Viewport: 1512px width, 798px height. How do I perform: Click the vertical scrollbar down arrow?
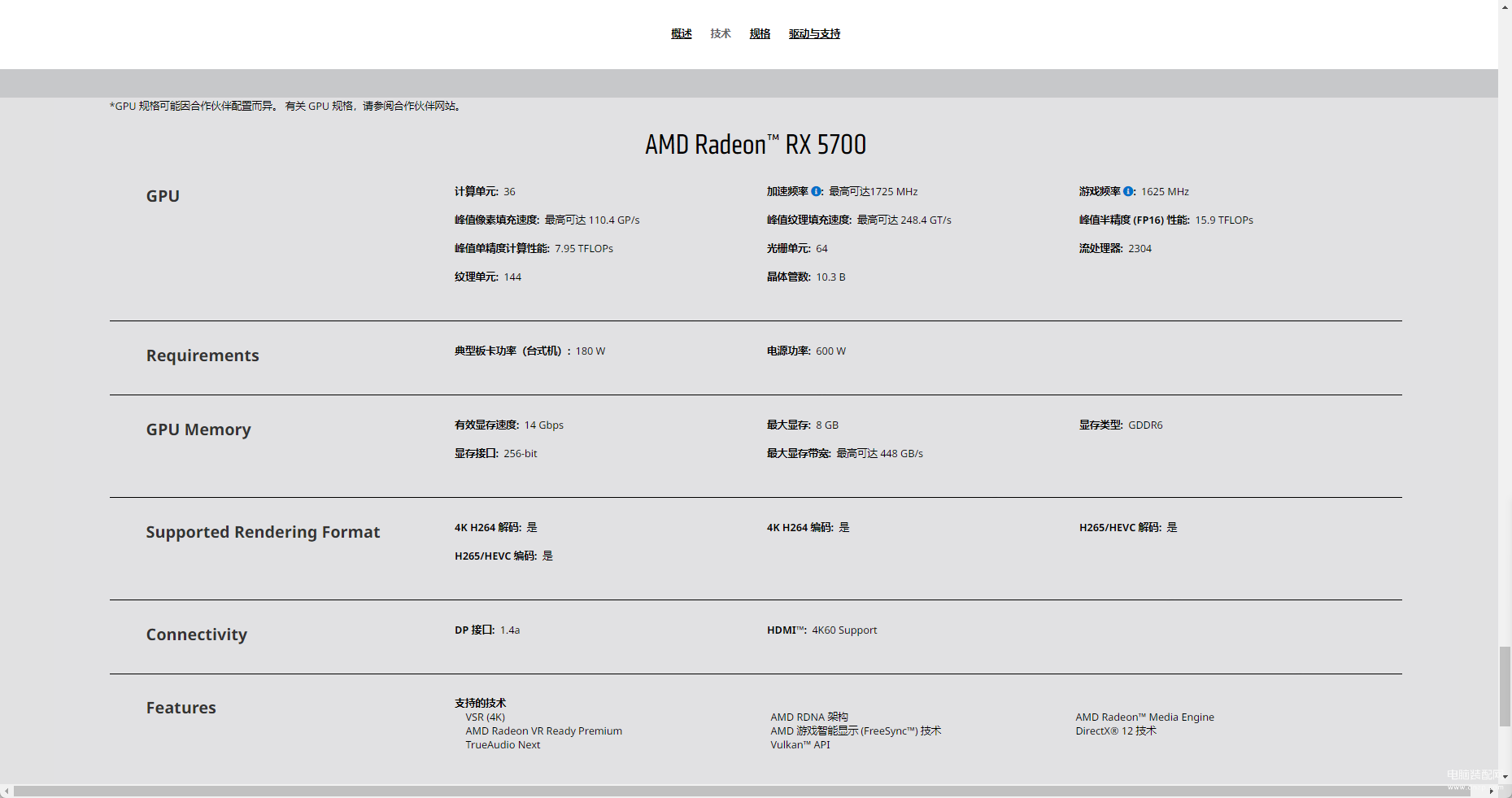tap(1505, 777)
